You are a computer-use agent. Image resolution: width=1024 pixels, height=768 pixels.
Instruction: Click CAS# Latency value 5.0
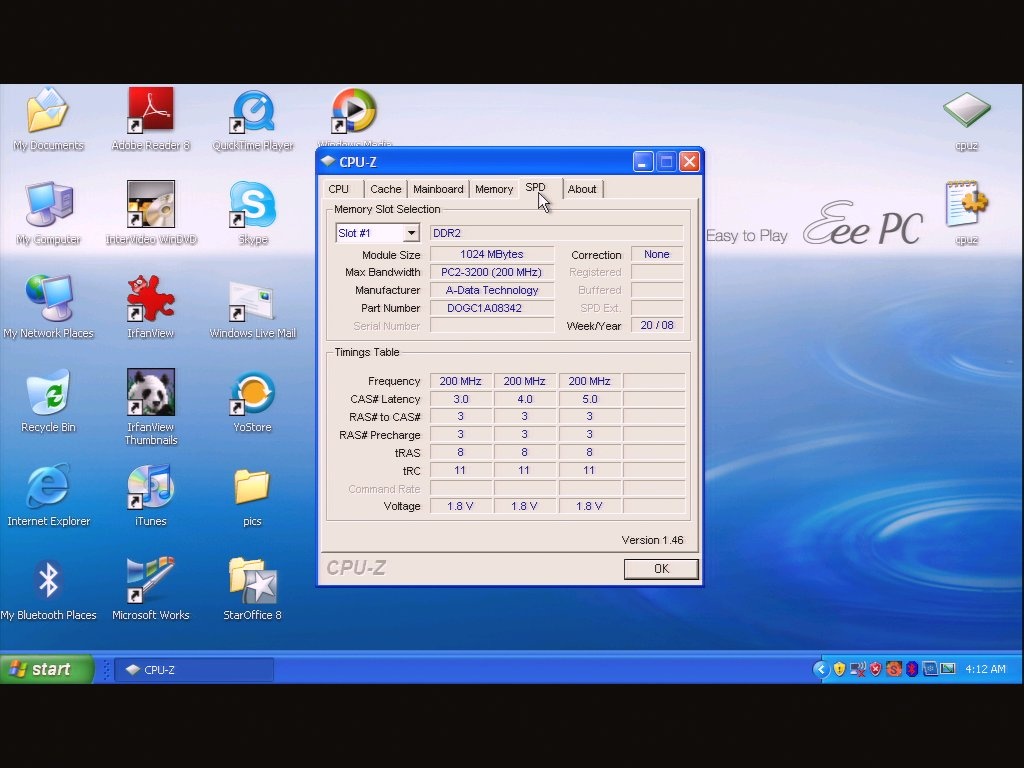pyautogui.click(x=589, y=399)
